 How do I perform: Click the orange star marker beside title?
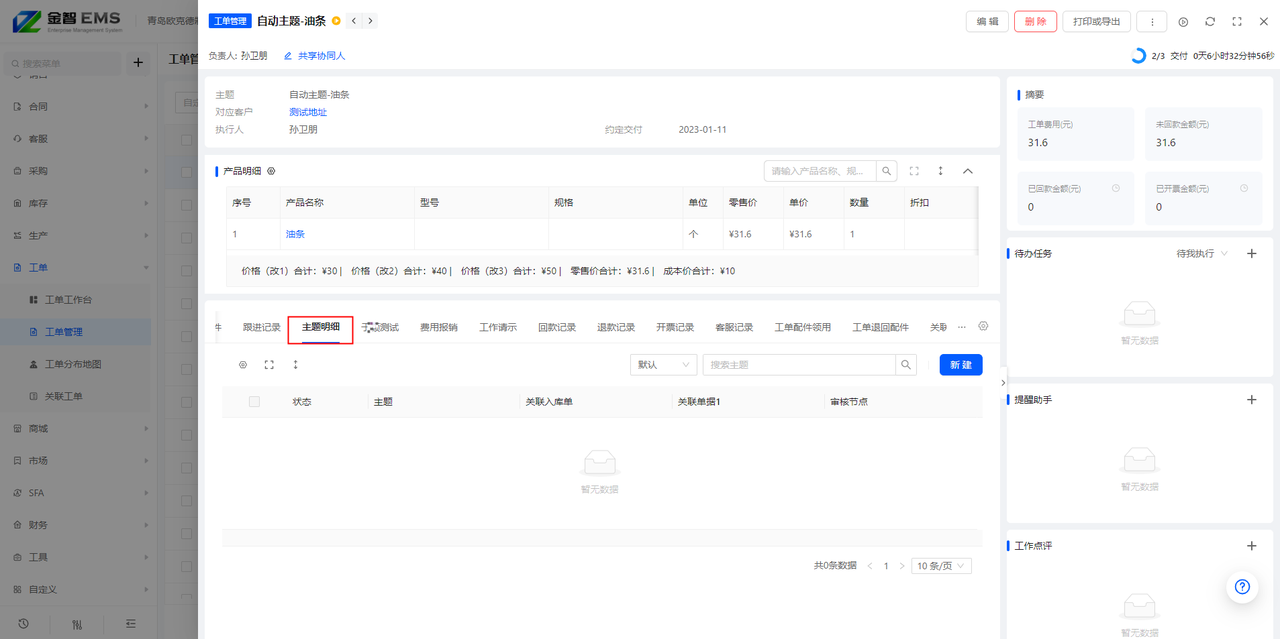pyautogui.click(x=336, y=21)
